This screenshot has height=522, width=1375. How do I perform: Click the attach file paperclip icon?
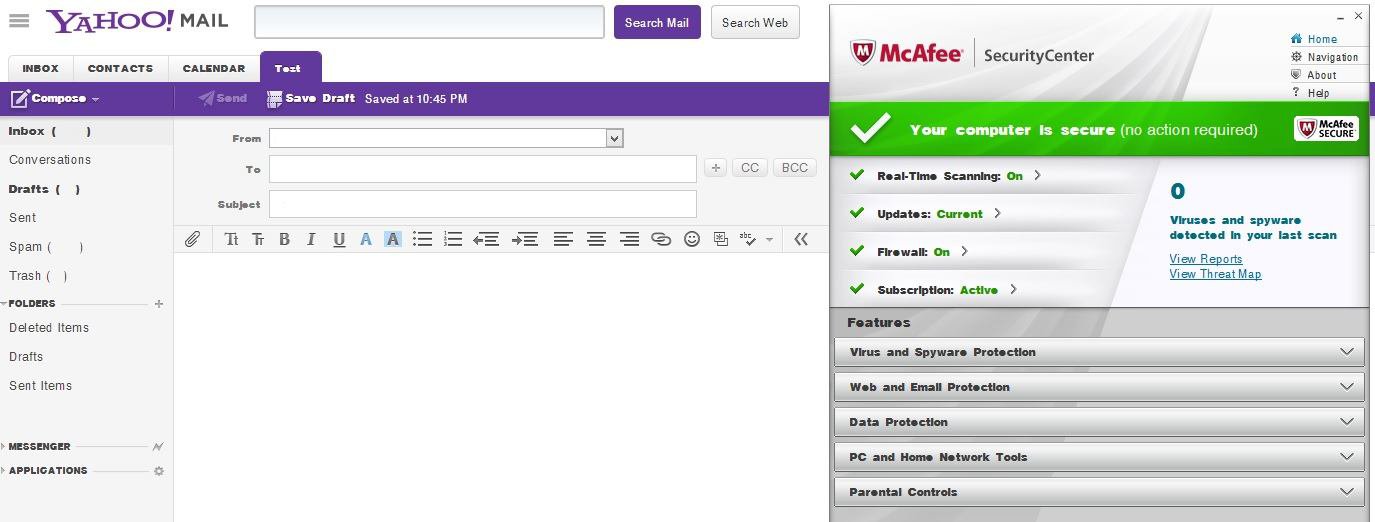192,239
